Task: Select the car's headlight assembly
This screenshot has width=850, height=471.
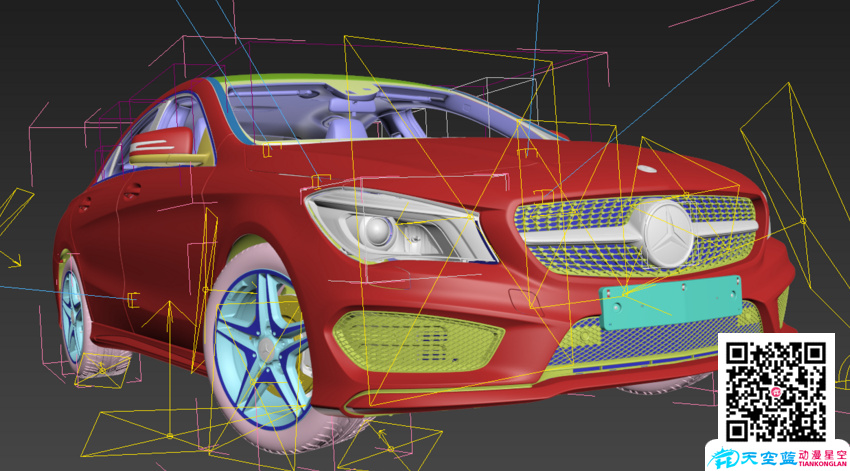Action: 401,227
